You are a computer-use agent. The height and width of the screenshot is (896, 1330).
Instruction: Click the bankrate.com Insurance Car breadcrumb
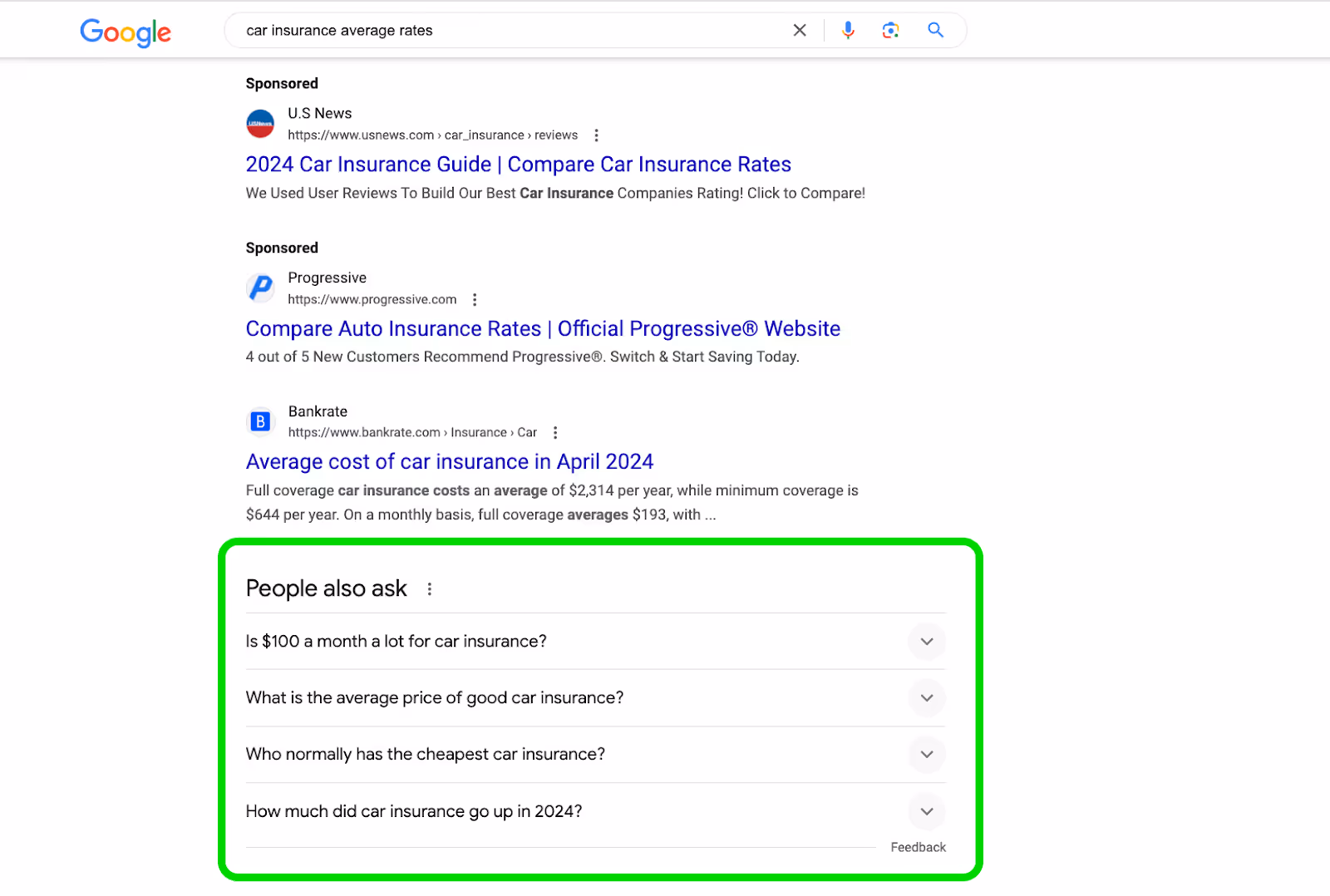click(412, 433)
